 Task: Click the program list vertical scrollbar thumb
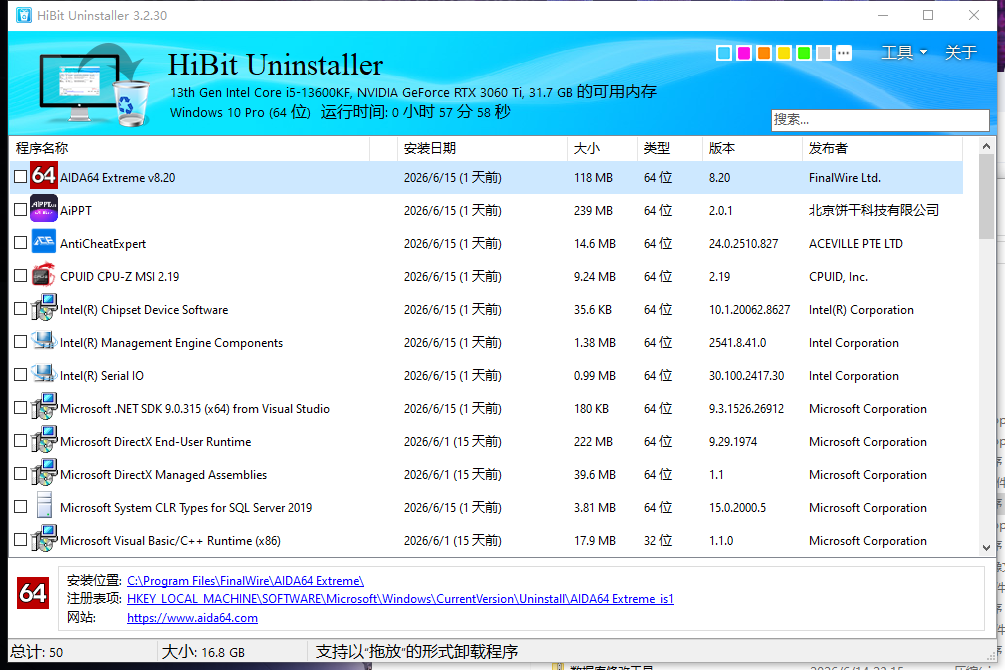click(x=986, y=197)
